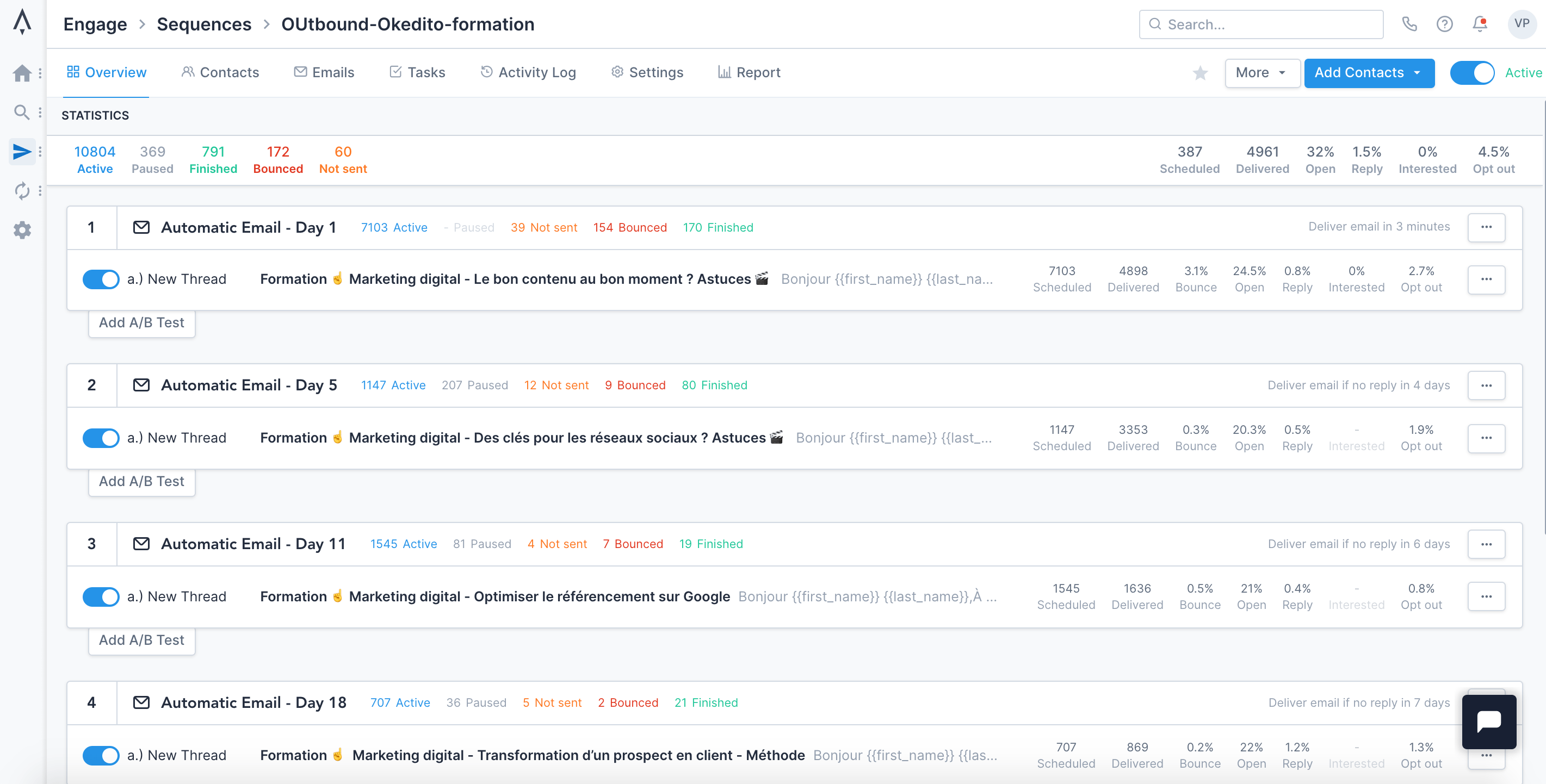Go to Sequences breadcrumb link
This screenshot has width=1546, height=784.
204,24
